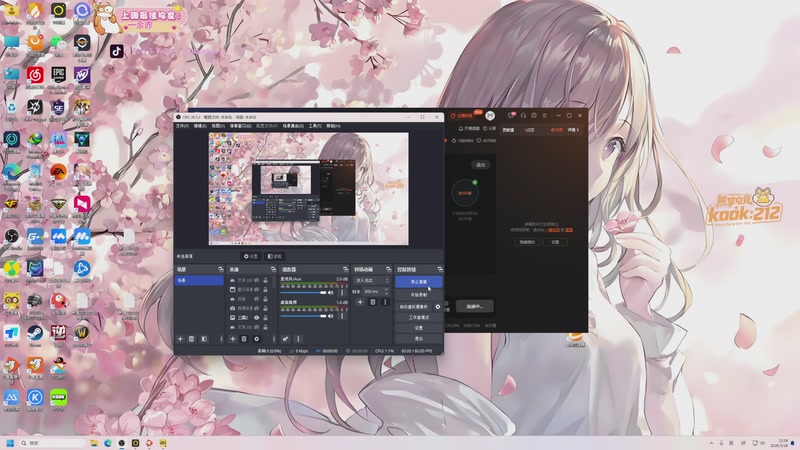Click the 停止直播 button in OBS controls
800x450 pixels.
(x=418, y=282)
